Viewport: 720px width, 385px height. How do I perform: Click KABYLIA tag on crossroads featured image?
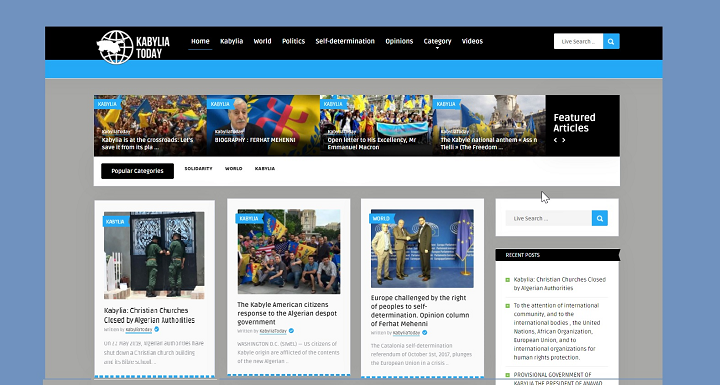(x=107, y=104)
